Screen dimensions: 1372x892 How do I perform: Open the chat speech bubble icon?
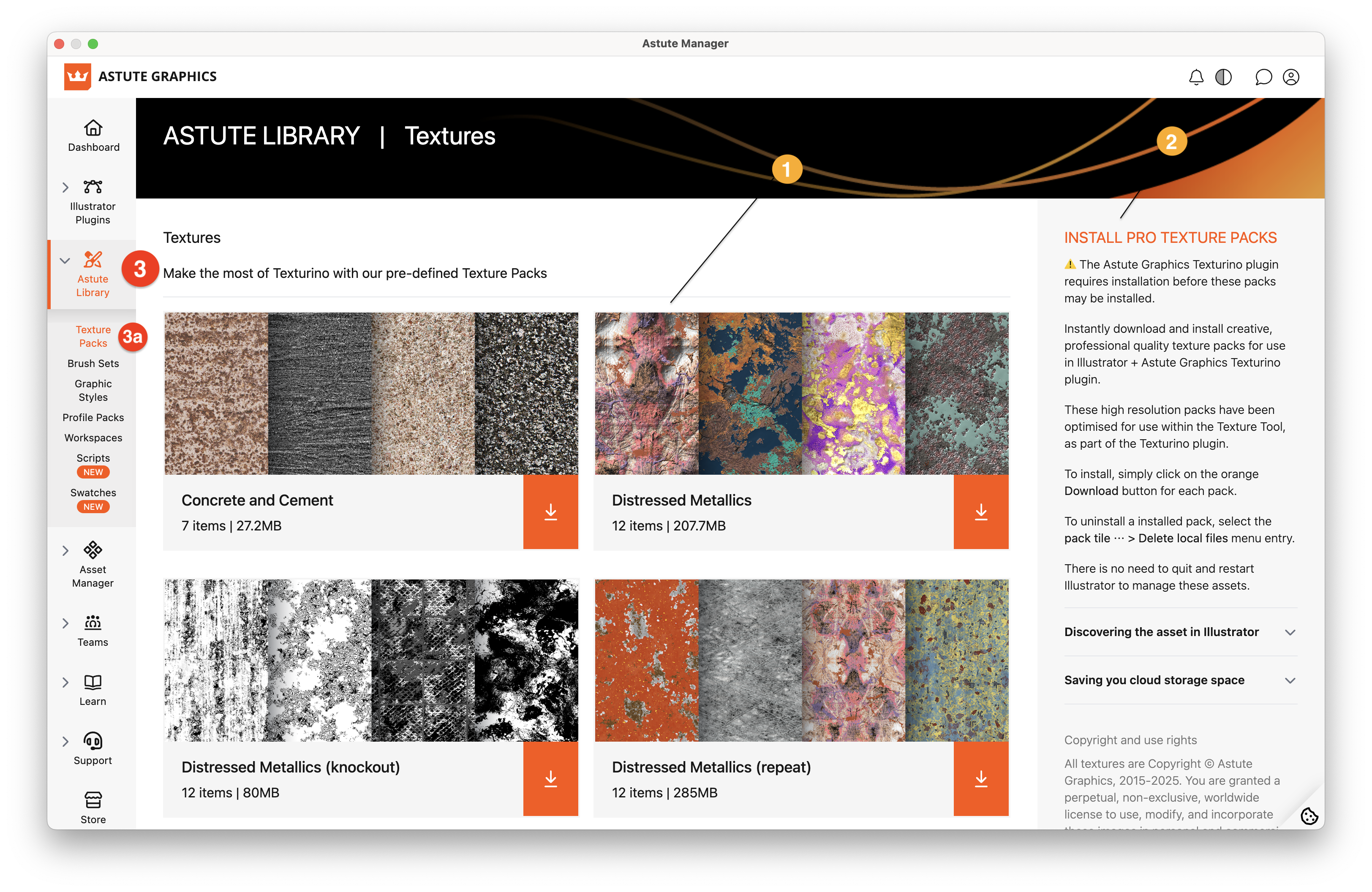1263,77
